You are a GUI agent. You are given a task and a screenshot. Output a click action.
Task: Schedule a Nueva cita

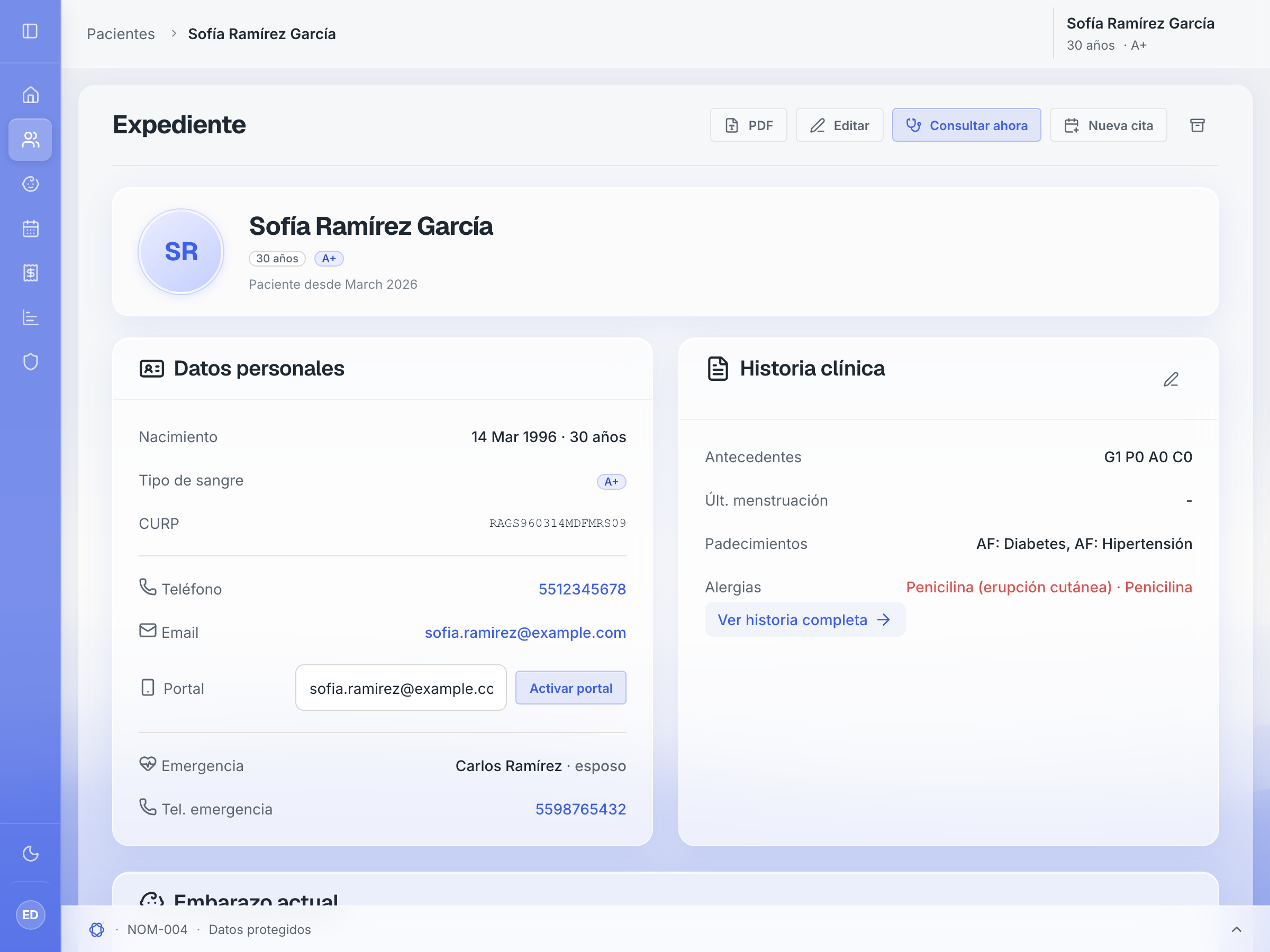click(x=1108, y=125)
